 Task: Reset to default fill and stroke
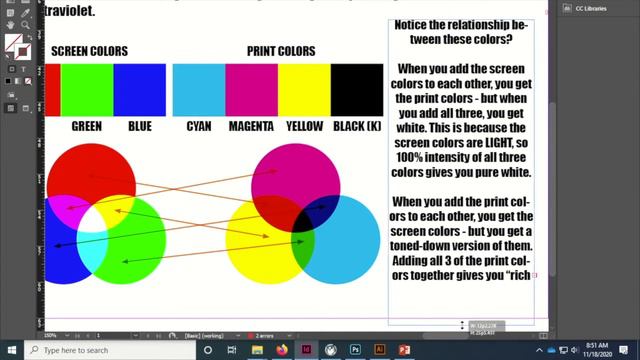[8, 56]
